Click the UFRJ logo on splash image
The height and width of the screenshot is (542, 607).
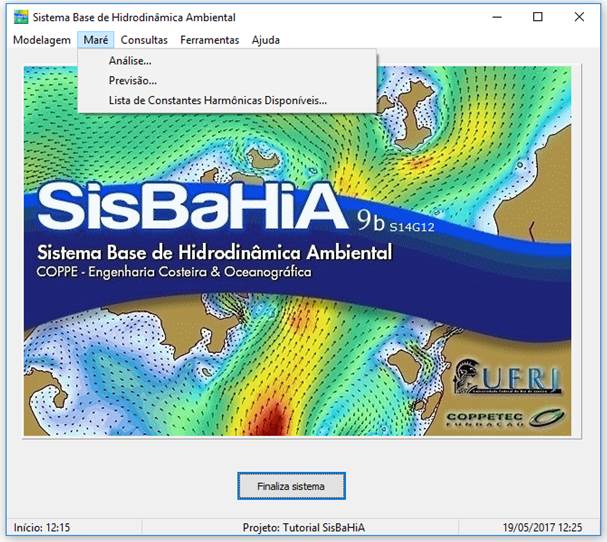click(x=508, y=376)
